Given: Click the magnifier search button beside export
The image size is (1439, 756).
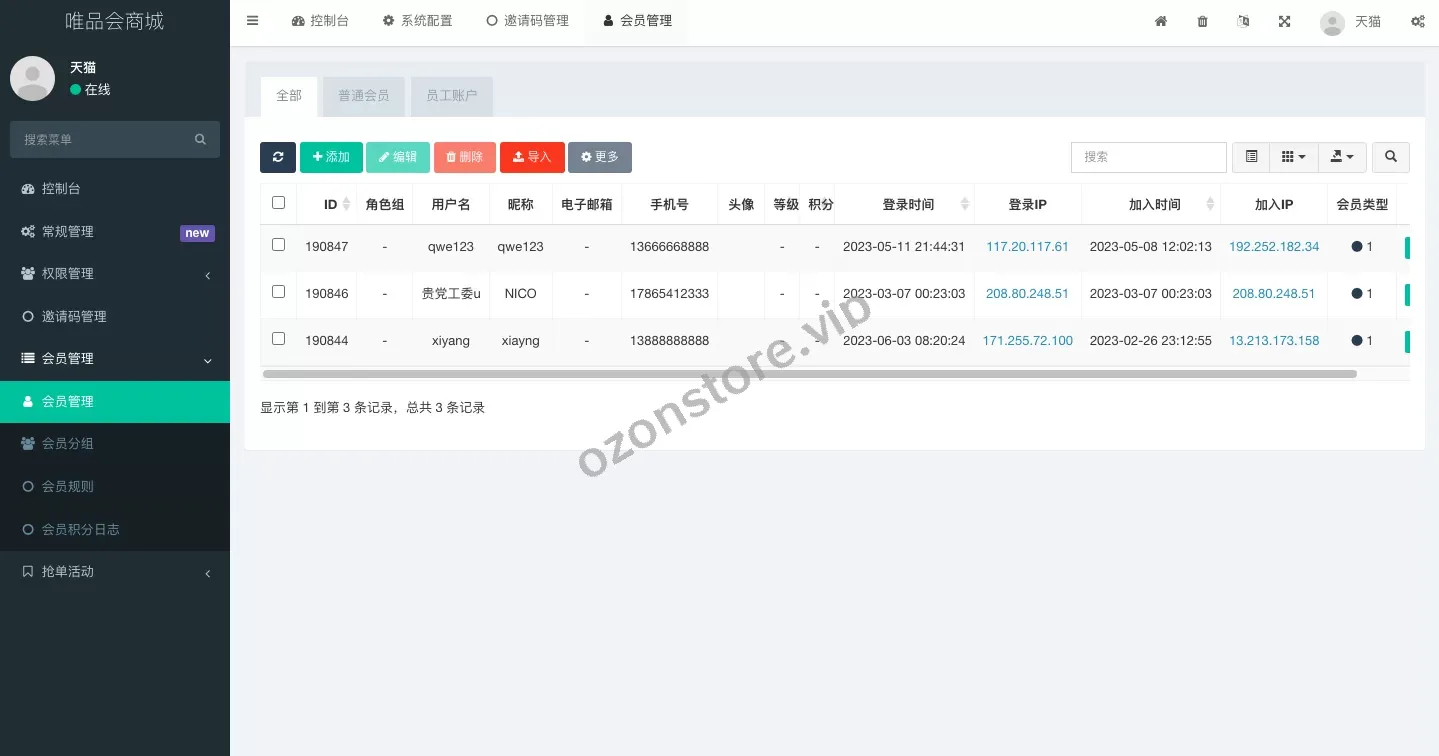Looking at the screenshot, I should point(1390,157).
